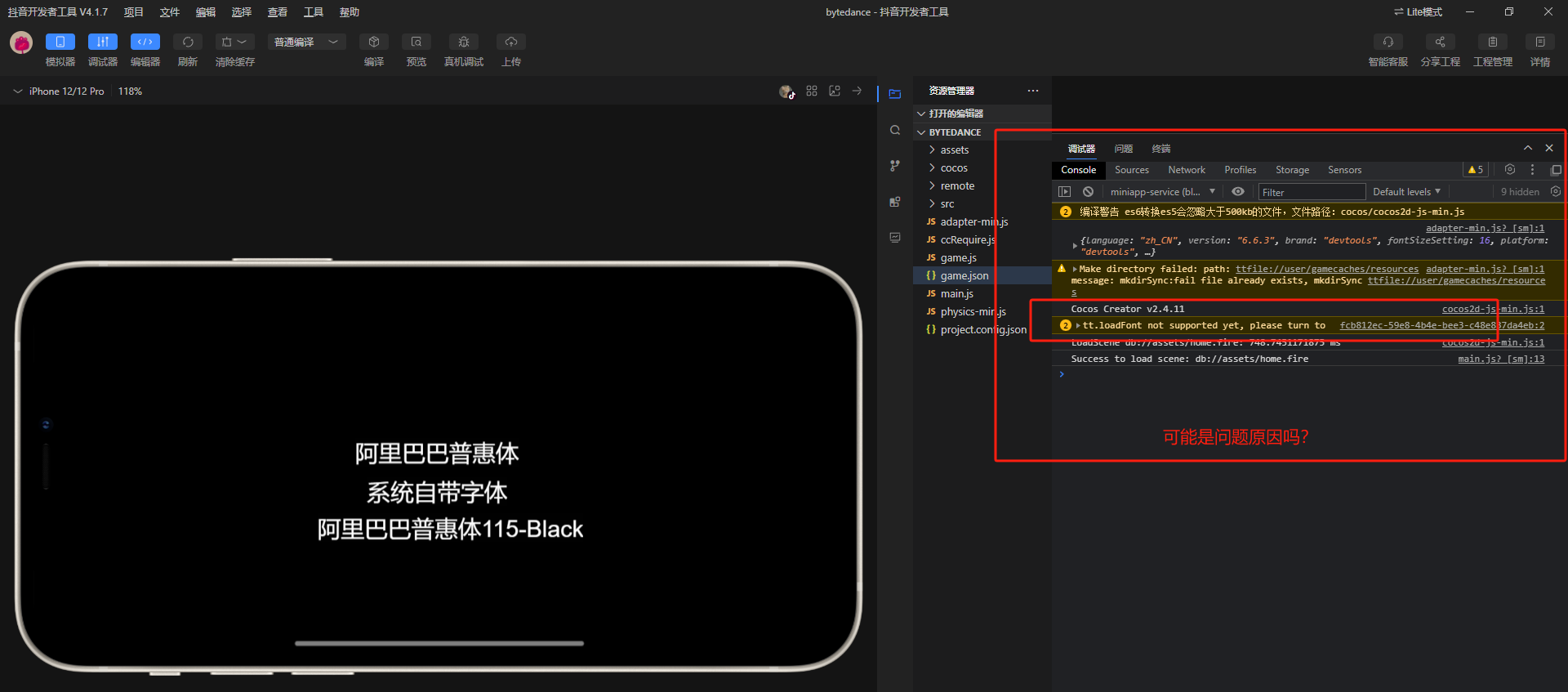Open the monitor chart sidebar icon

(x=895, y=238)
